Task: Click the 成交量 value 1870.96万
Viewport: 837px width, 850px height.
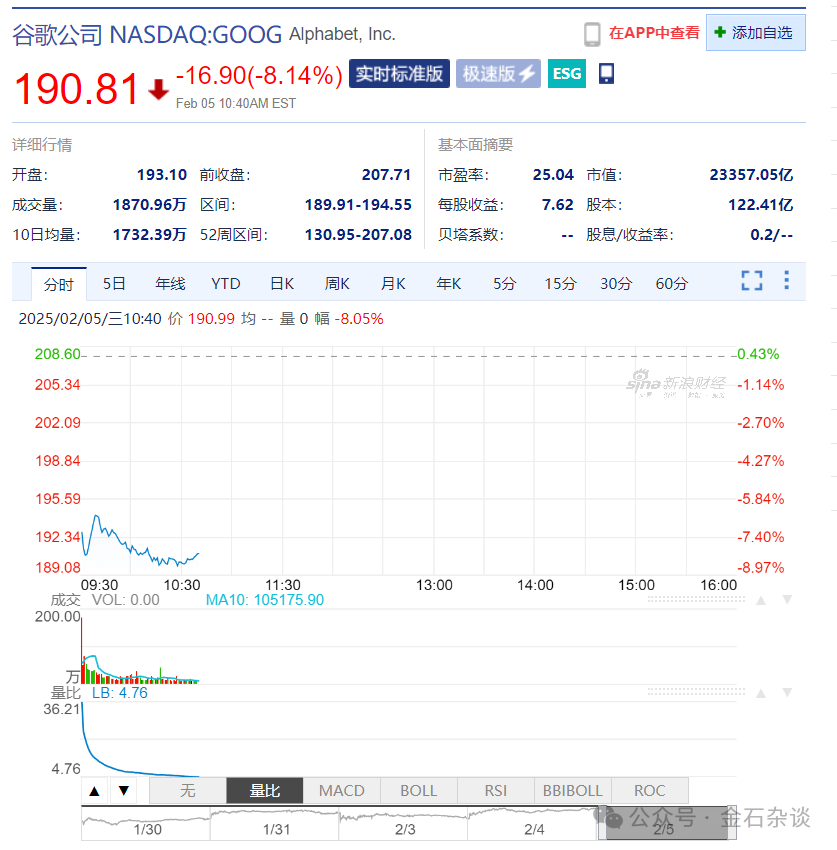Action: 150,205
